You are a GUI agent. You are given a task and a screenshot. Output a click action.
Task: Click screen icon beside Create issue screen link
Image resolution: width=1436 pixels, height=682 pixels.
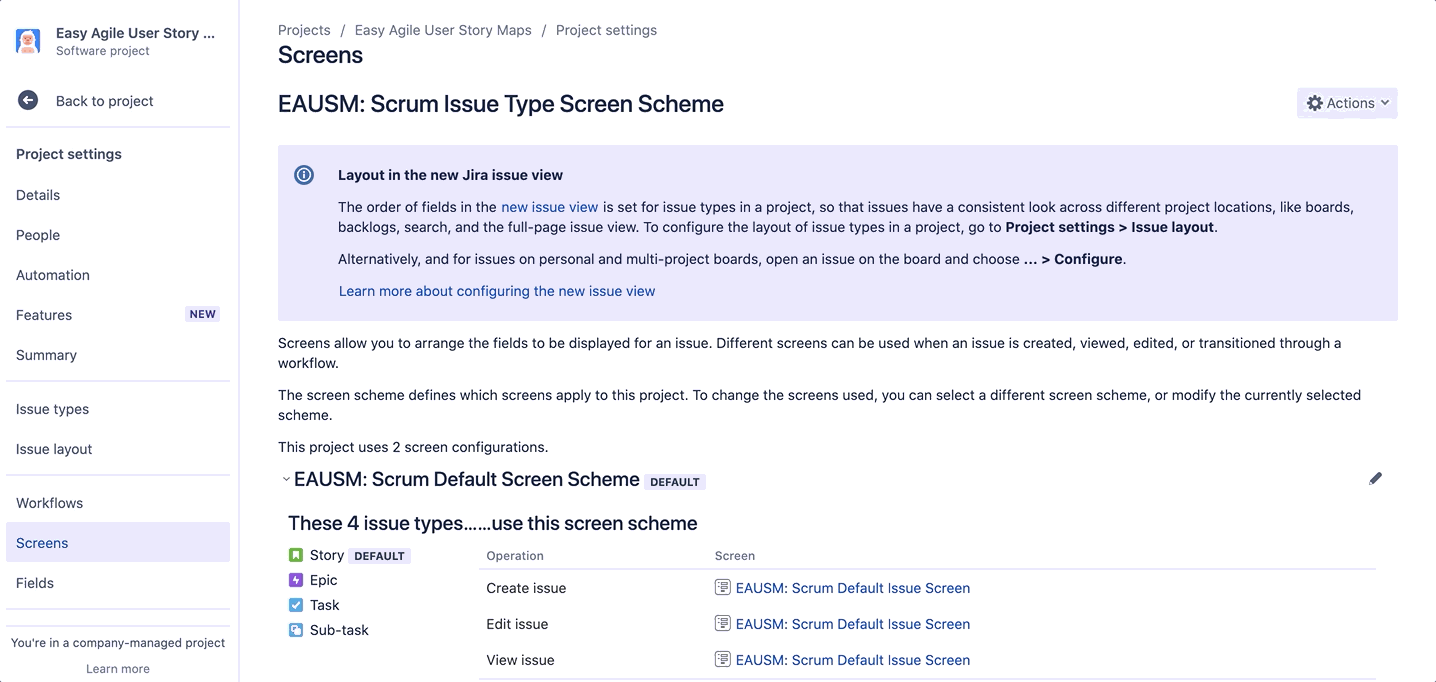(723, 588)
